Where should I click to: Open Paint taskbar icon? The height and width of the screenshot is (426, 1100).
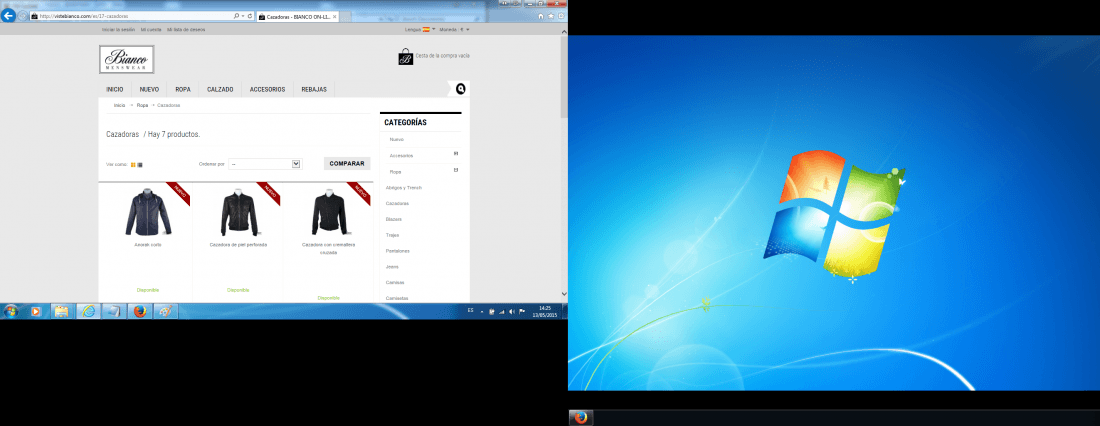165,312
